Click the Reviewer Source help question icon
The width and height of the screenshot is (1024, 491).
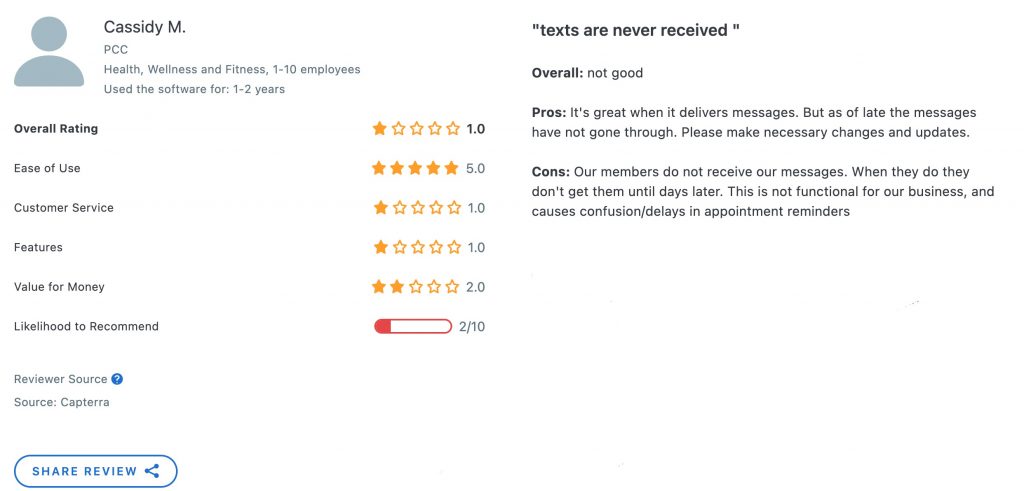coord(117,379)
